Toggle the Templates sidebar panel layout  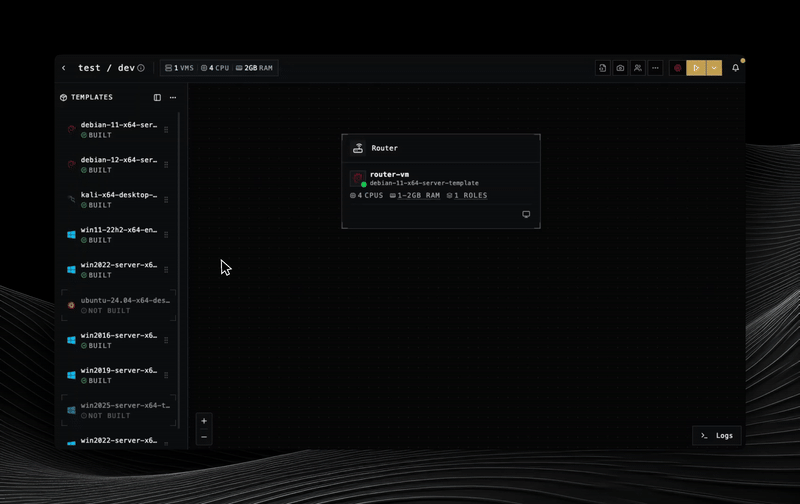(157, 98)
